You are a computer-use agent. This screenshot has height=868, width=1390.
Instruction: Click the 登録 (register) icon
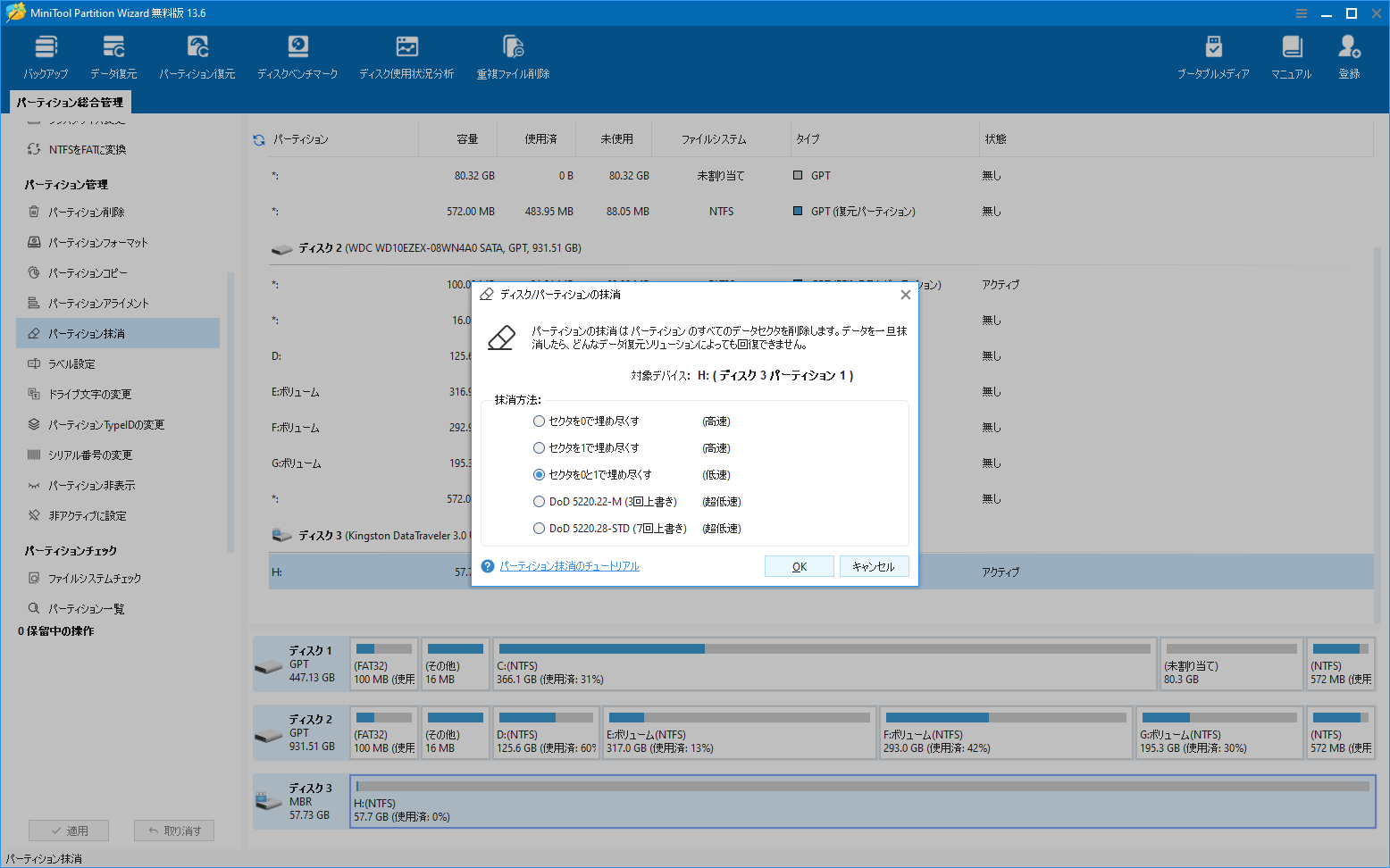point(1349,55)
